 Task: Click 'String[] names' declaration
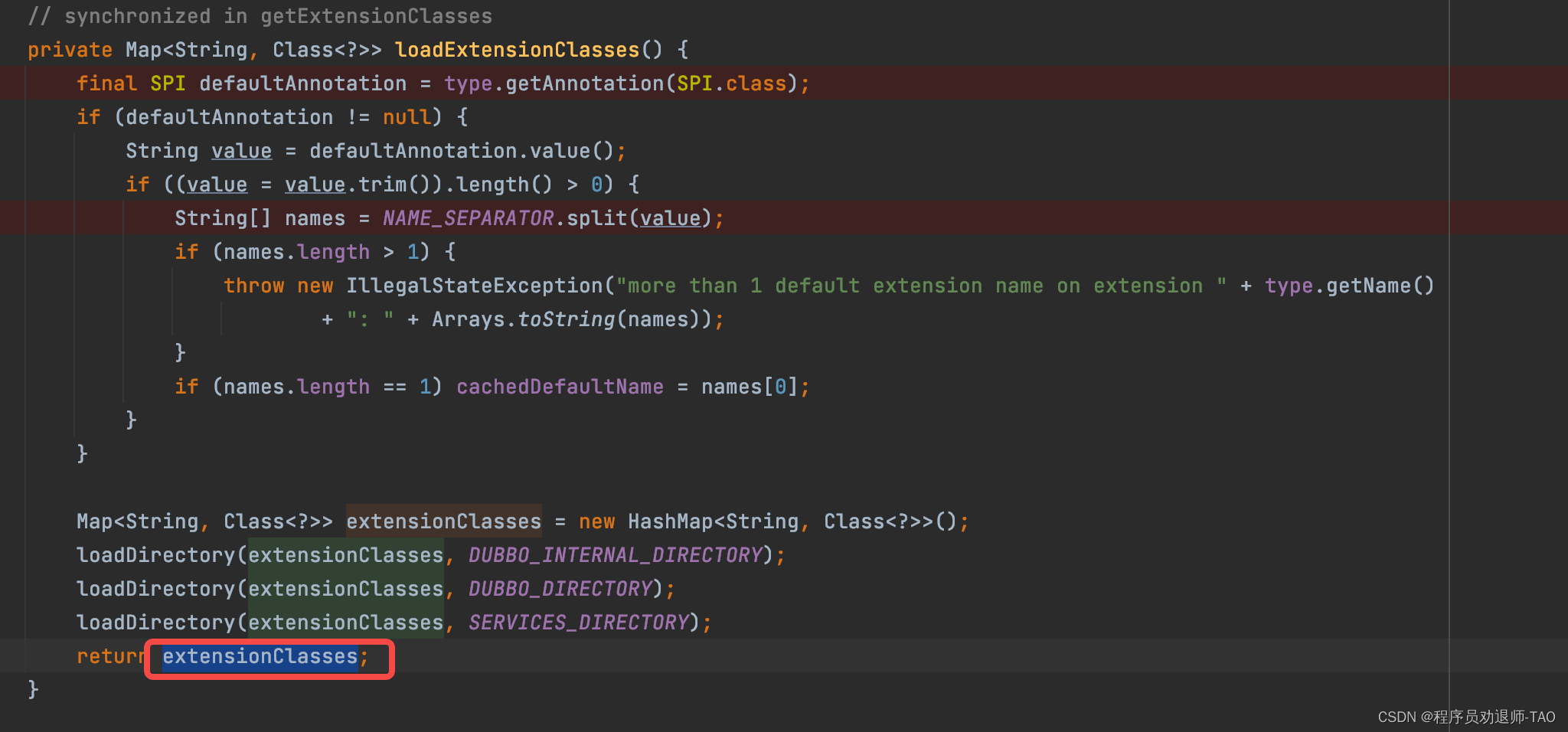coord(260,218)
